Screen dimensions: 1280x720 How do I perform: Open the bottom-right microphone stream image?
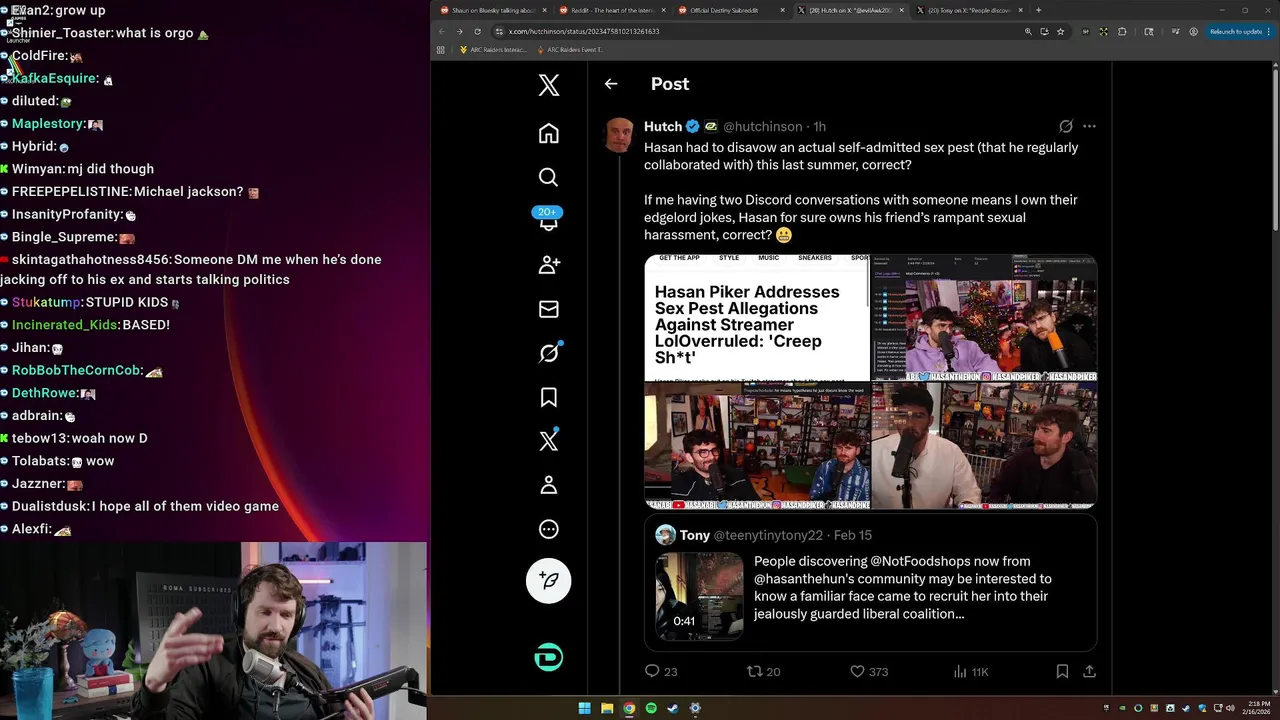(984, 446)
